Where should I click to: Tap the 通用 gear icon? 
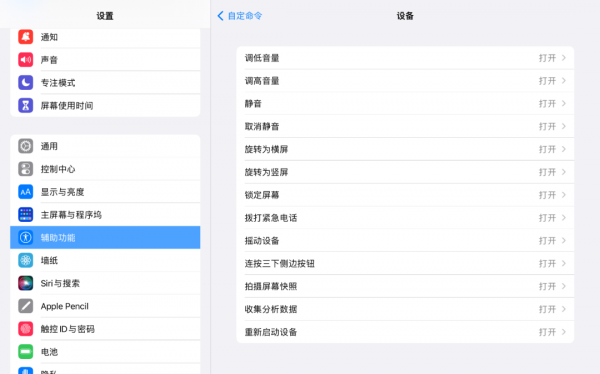click(26, 146)
